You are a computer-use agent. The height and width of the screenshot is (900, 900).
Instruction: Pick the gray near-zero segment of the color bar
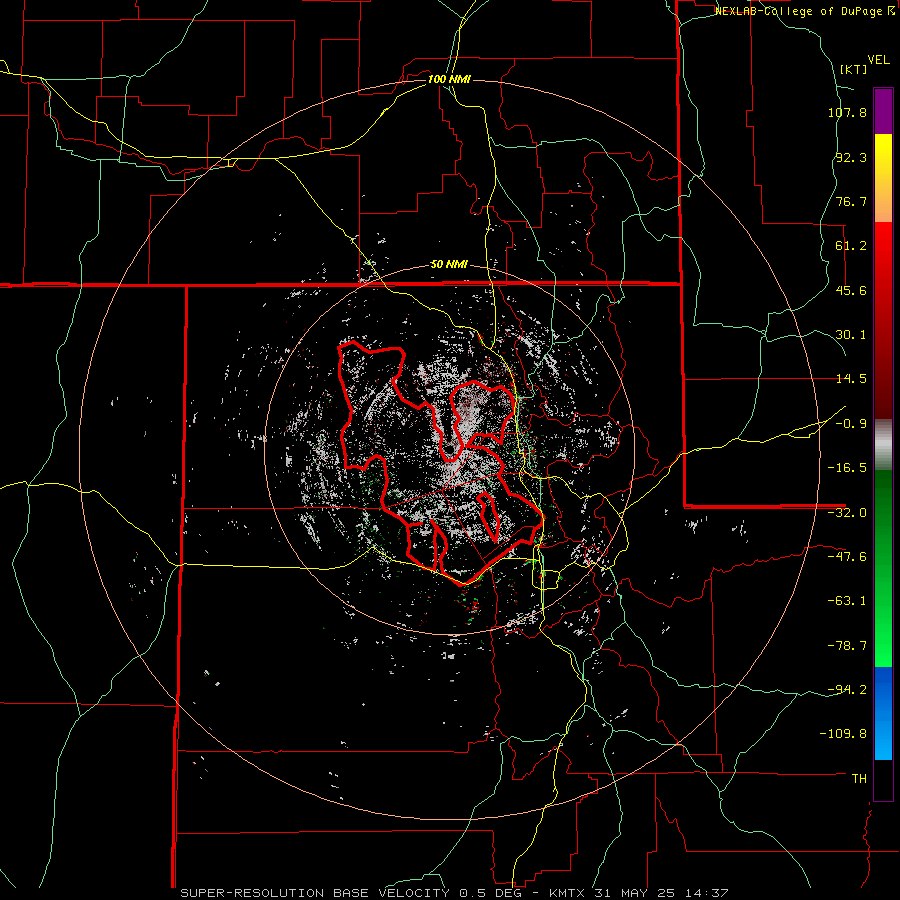[883, 445]
